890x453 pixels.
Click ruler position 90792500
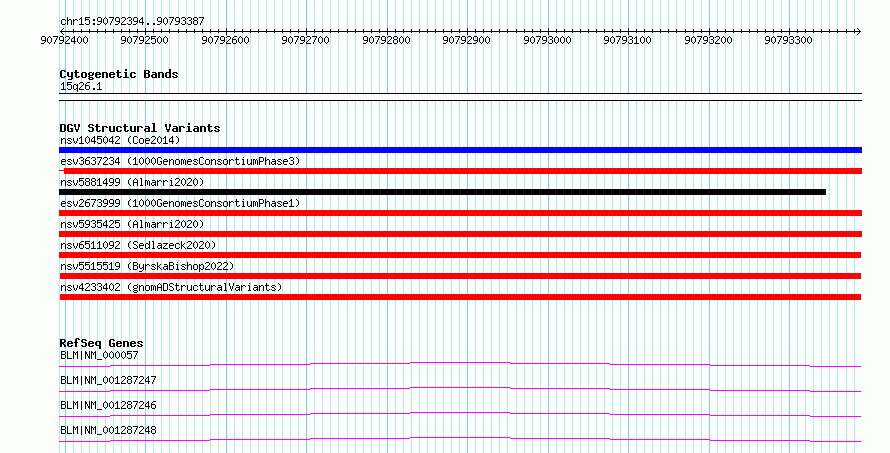[145, 40]
